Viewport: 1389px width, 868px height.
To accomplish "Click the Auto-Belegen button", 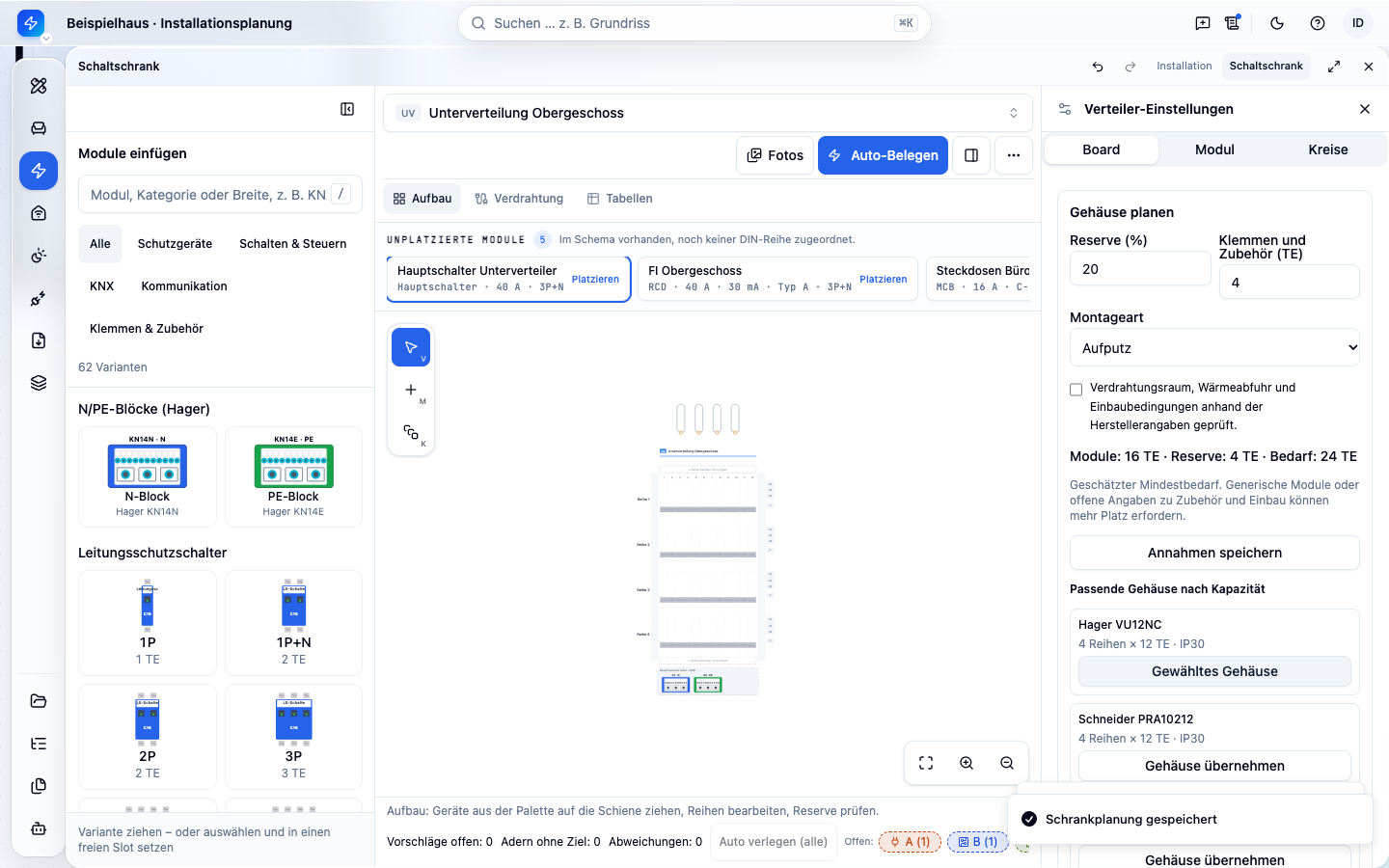I will (x=884, y=155).
